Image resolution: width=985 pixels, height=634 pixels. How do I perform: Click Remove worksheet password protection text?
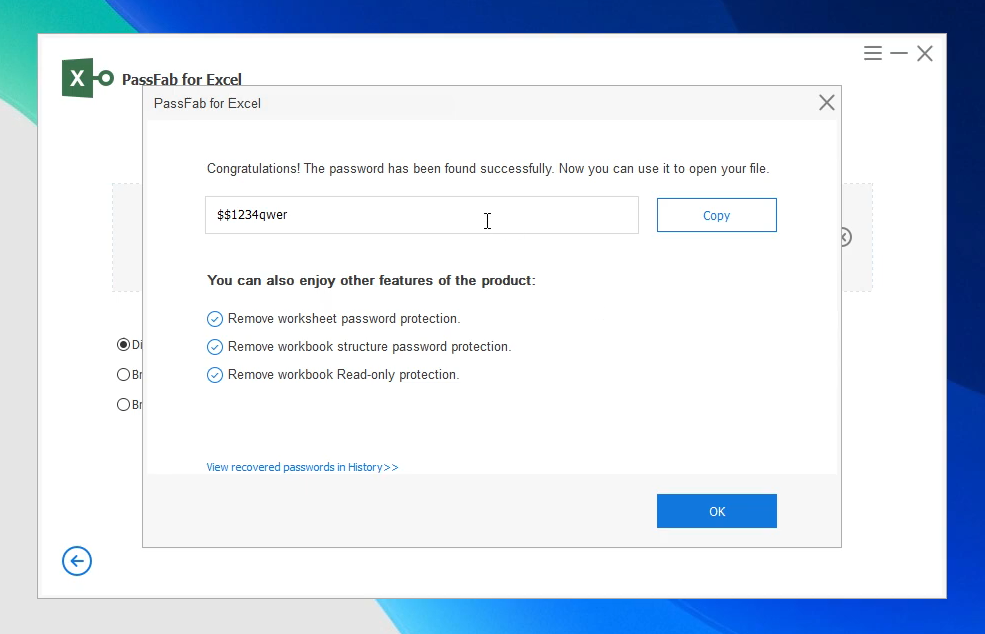344,319
